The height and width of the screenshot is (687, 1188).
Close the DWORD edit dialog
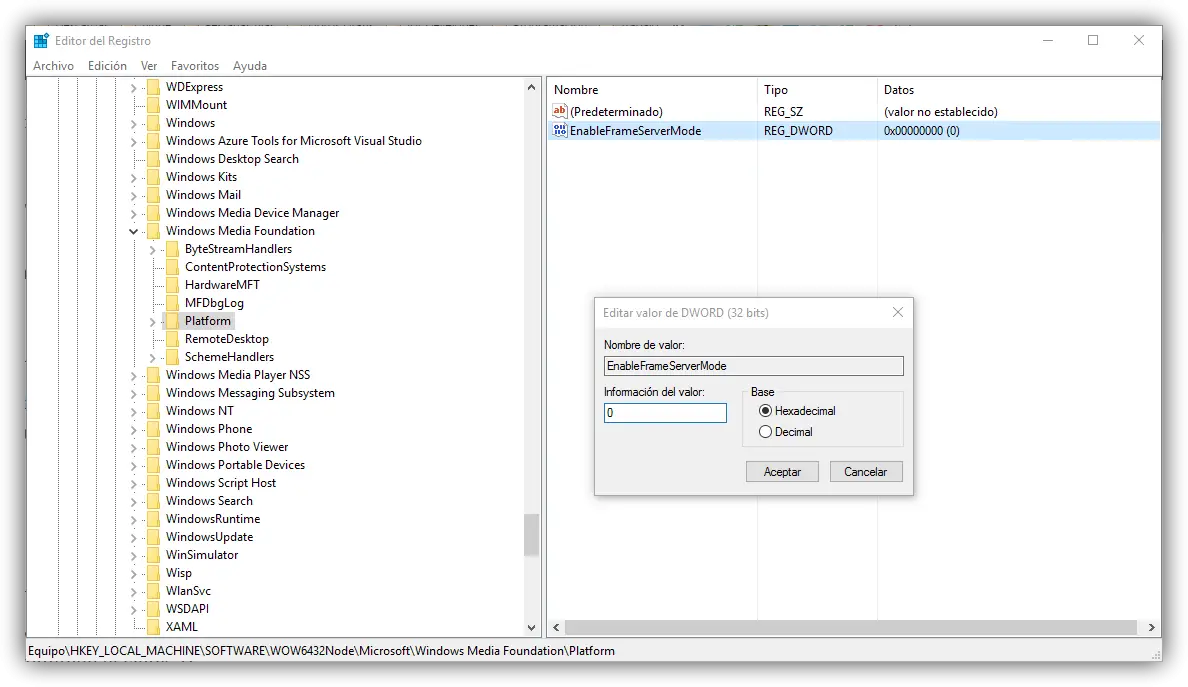point(898,312)
